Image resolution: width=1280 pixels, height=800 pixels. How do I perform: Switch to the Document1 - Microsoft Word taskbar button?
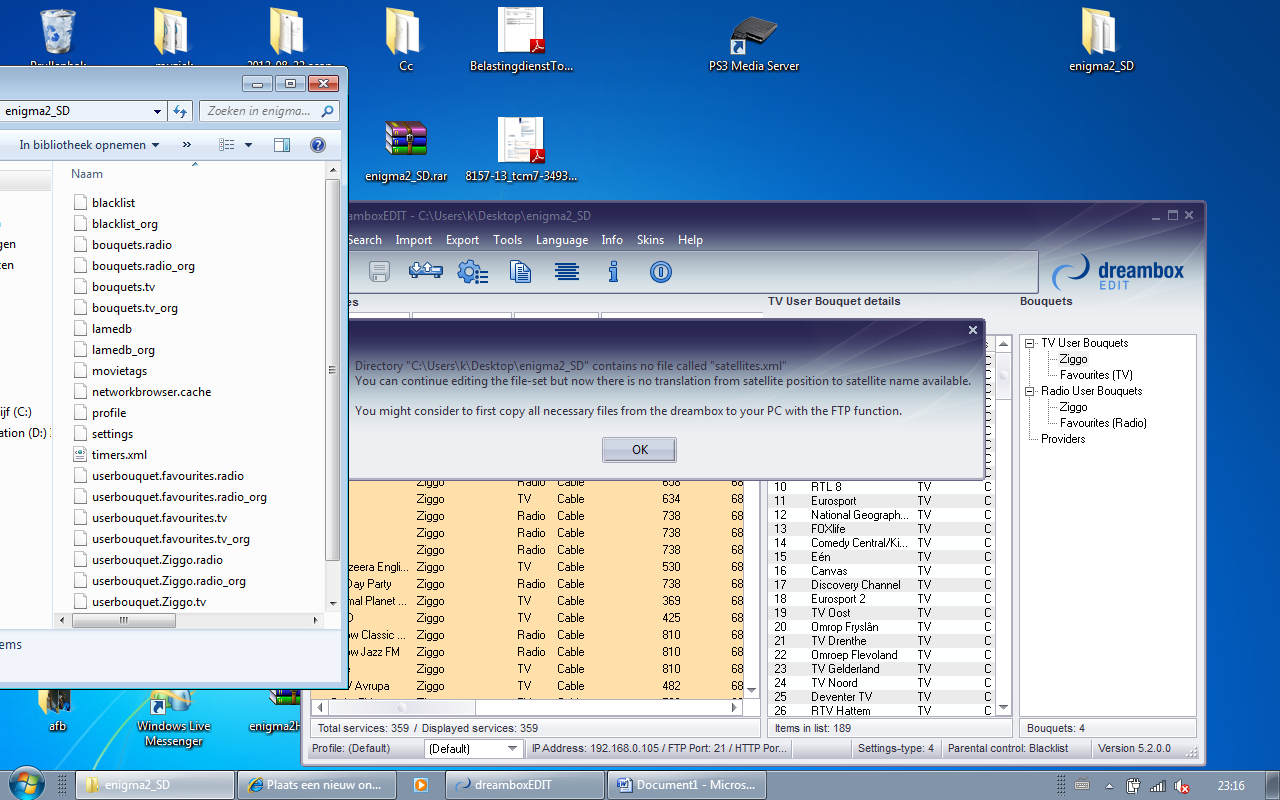[x=687, y=785]
